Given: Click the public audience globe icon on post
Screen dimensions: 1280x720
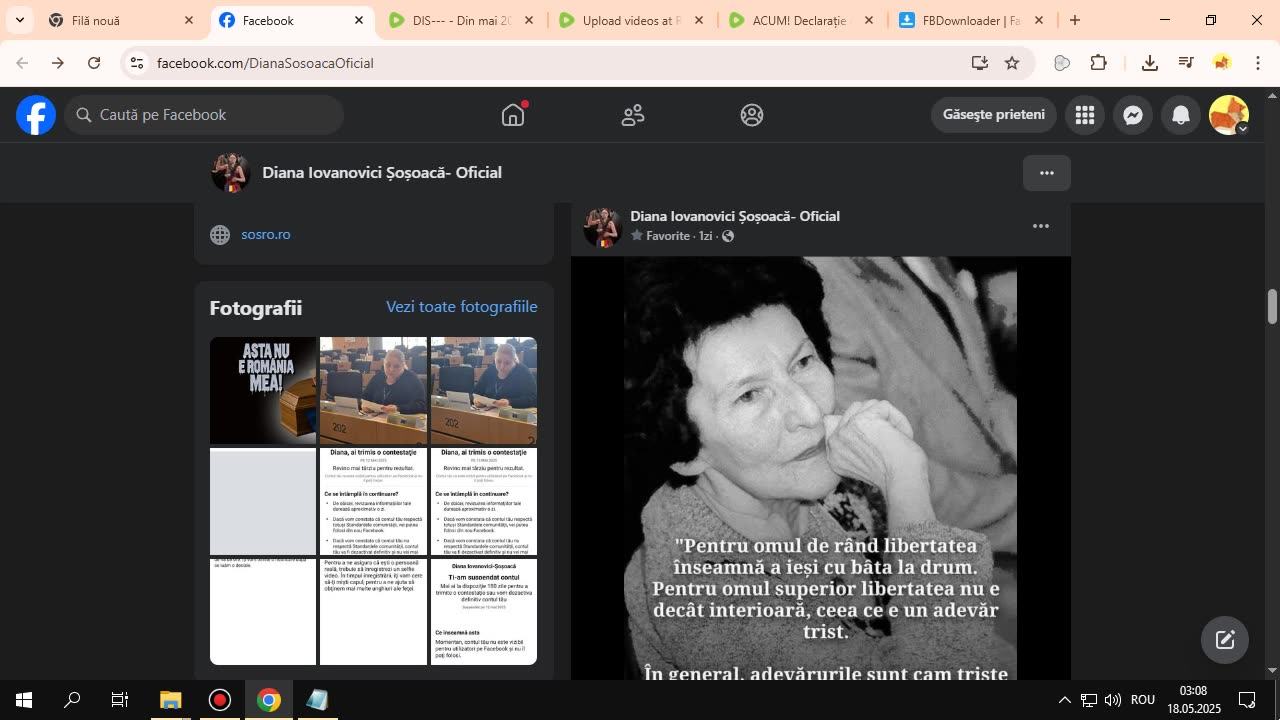Looking at the screenshot, I should 728,236.
